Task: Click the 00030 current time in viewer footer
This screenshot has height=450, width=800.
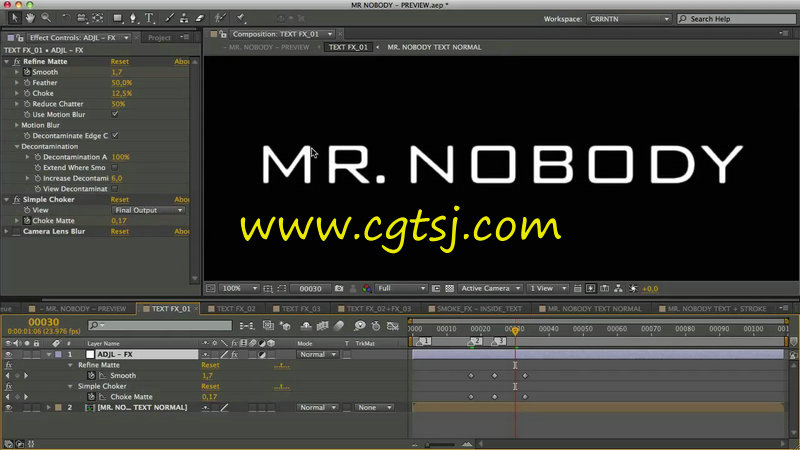Action: pyautogui.click(x=310, y=289)
